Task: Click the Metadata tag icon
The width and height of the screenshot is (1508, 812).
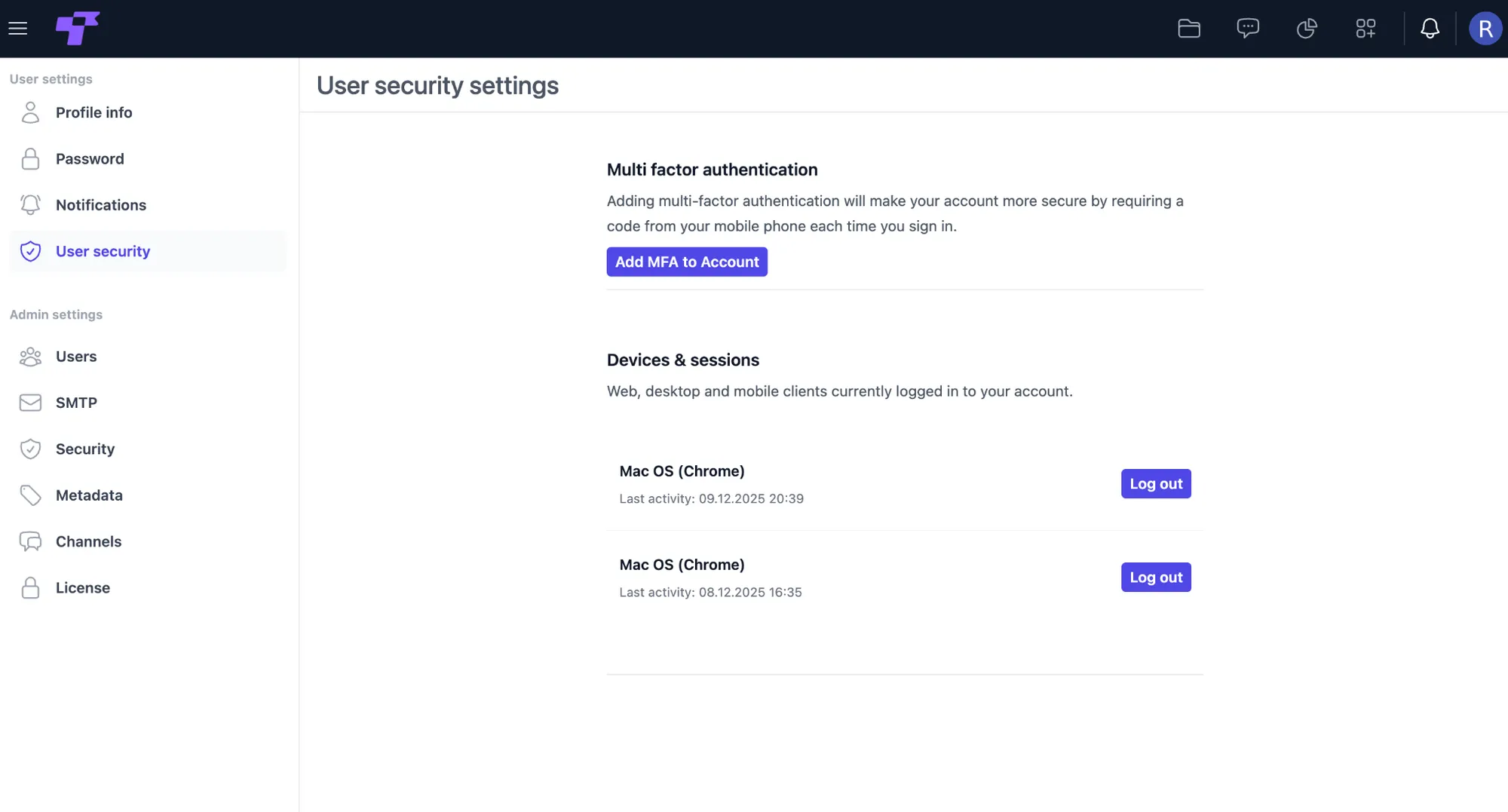Action: click(30, 495)
